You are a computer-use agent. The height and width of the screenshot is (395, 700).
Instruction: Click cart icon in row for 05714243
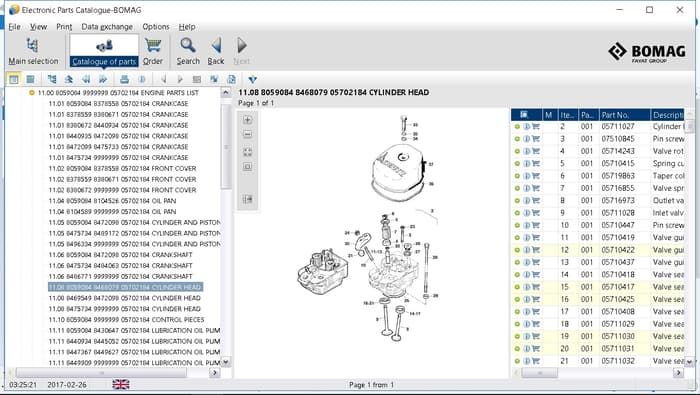click(x=536, y=151)
